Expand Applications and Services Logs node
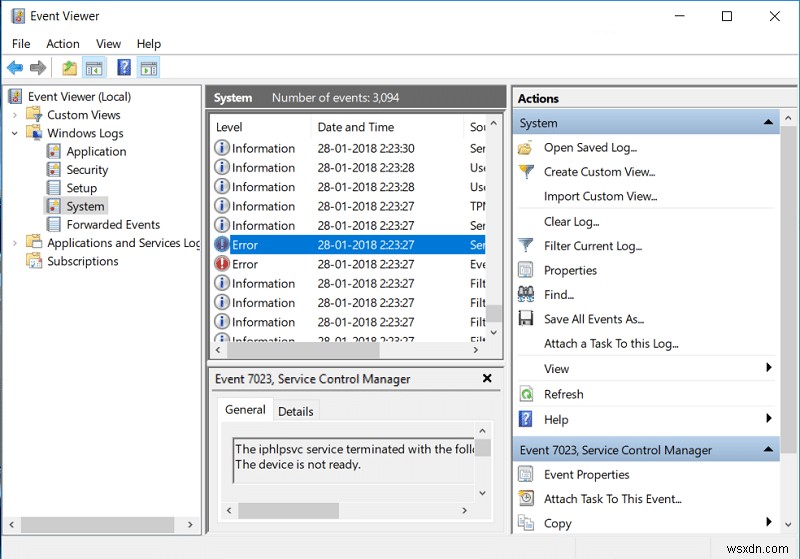Image resolution: width=800 pixels, height=559 pixels. click(x=15, y=243)
